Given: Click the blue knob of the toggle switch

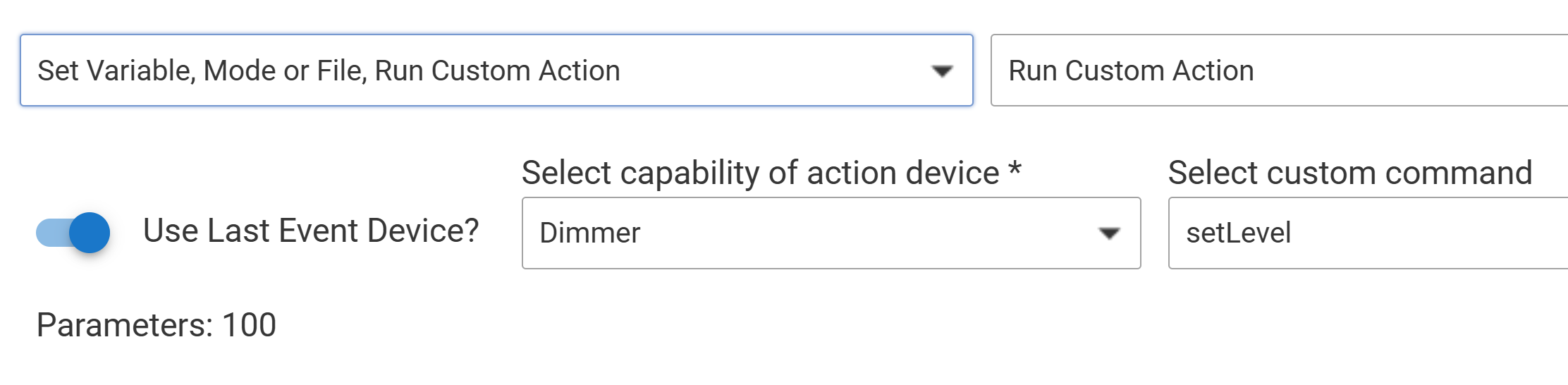Looking at the screenshot, I should click(90, 233).
